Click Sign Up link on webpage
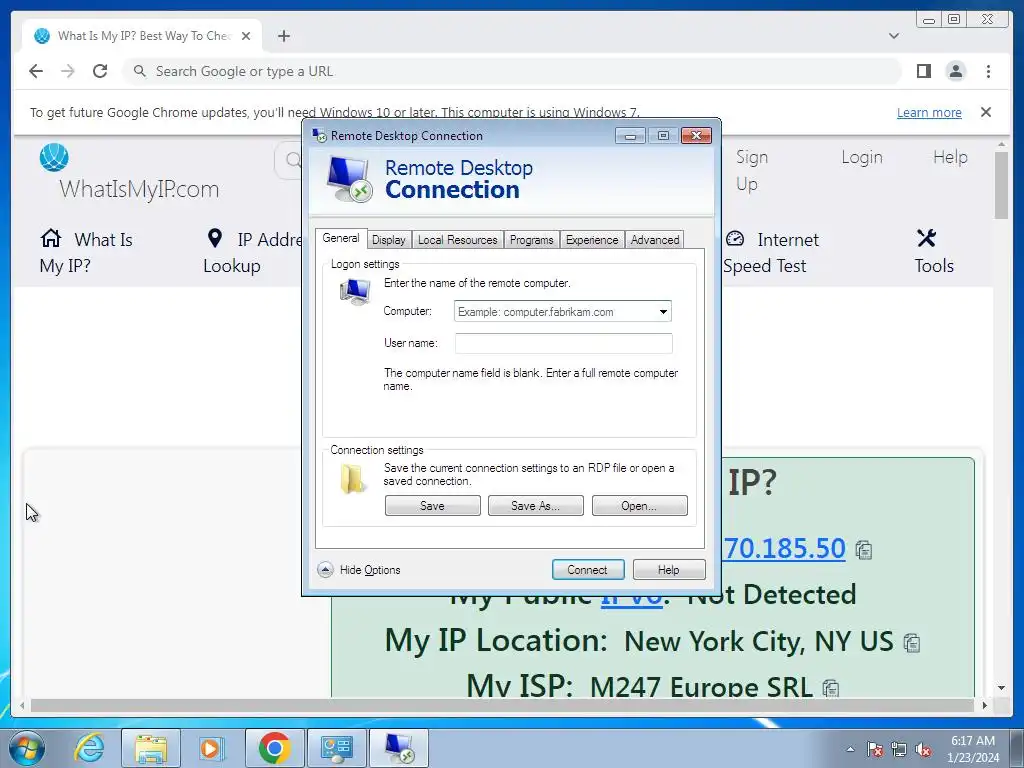Viewport: 1024px width, 768px height. [752, 170]
